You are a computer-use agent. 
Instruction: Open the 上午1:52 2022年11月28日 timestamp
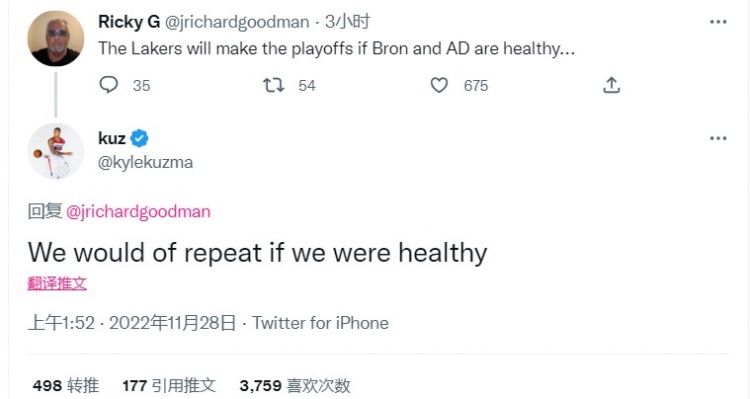pyautogui.click(x=132, y=323)
